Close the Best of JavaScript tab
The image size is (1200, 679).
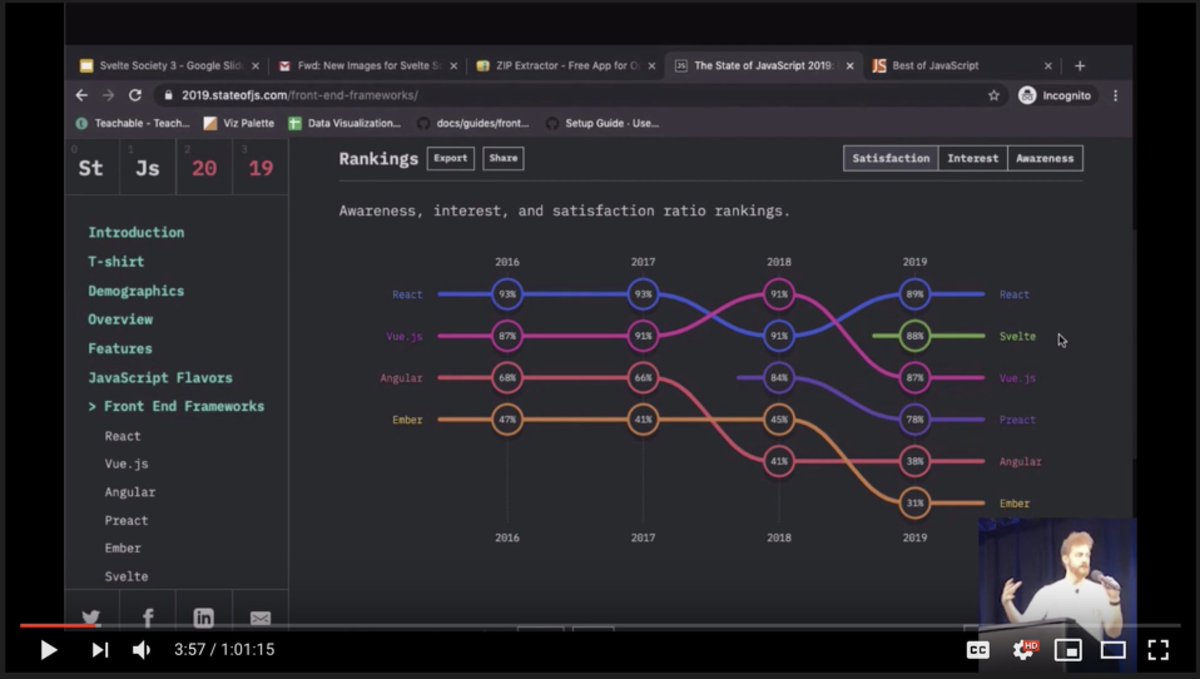pyautogui.click(x=1048, y=66)
